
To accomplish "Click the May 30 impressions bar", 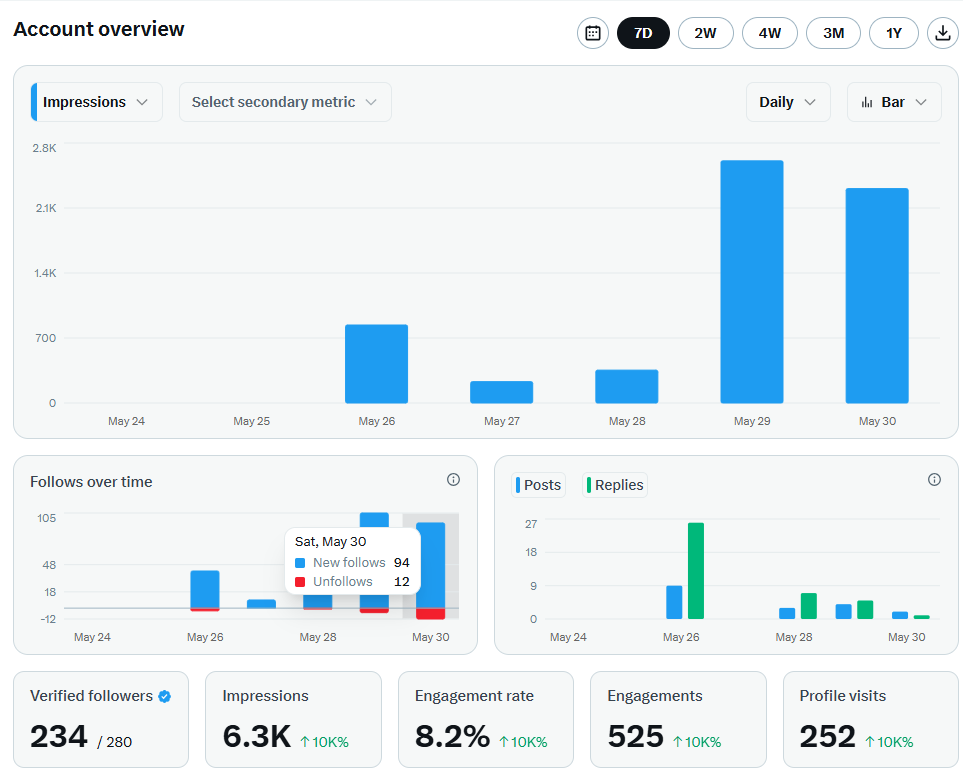I will pyautogui.click(x=877, y=296).
